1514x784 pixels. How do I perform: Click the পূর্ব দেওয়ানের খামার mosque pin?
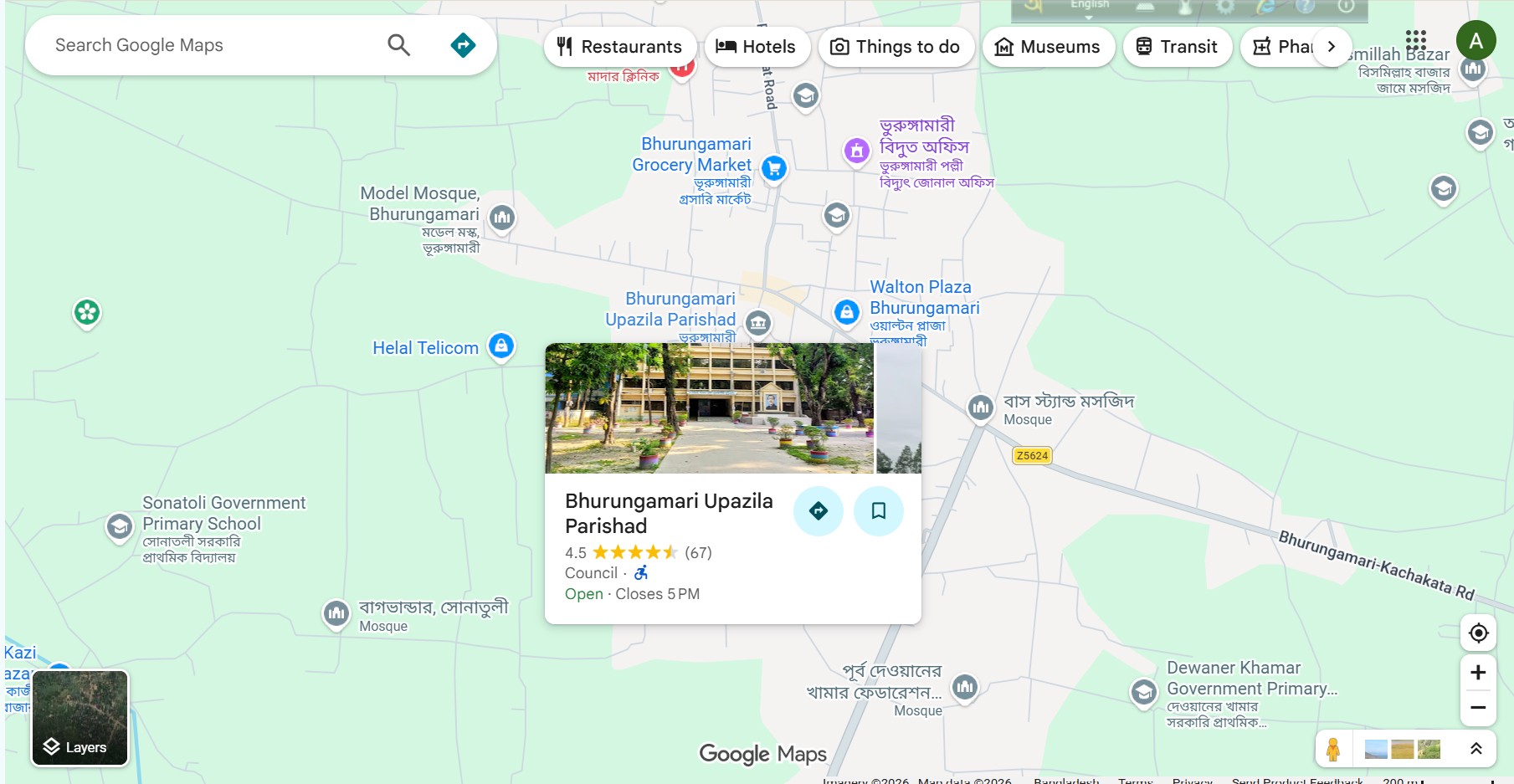[x=965, y=688]
